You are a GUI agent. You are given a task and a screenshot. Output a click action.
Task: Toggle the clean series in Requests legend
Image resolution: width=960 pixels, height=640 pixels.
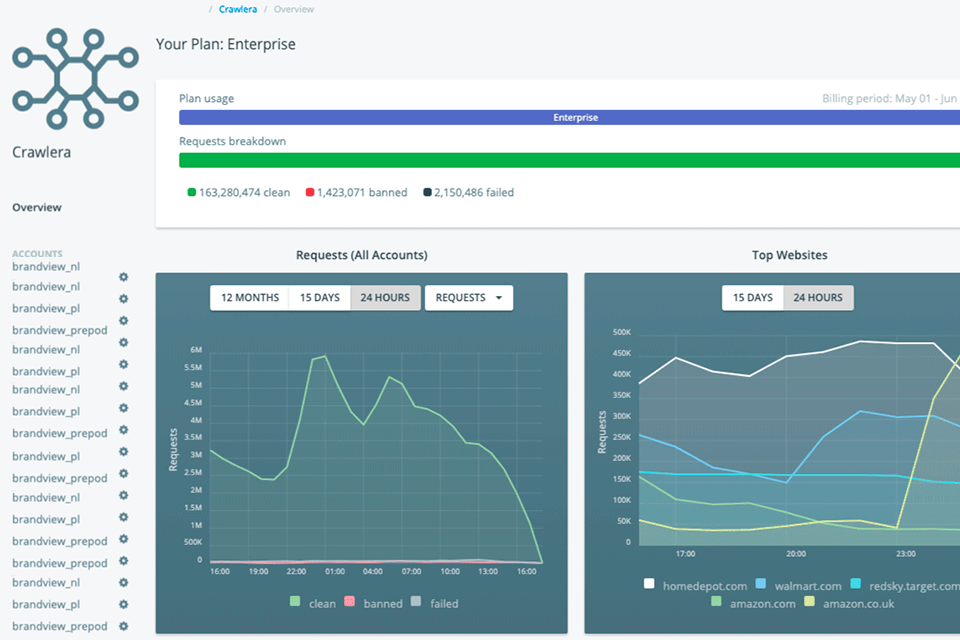[295, 602]
